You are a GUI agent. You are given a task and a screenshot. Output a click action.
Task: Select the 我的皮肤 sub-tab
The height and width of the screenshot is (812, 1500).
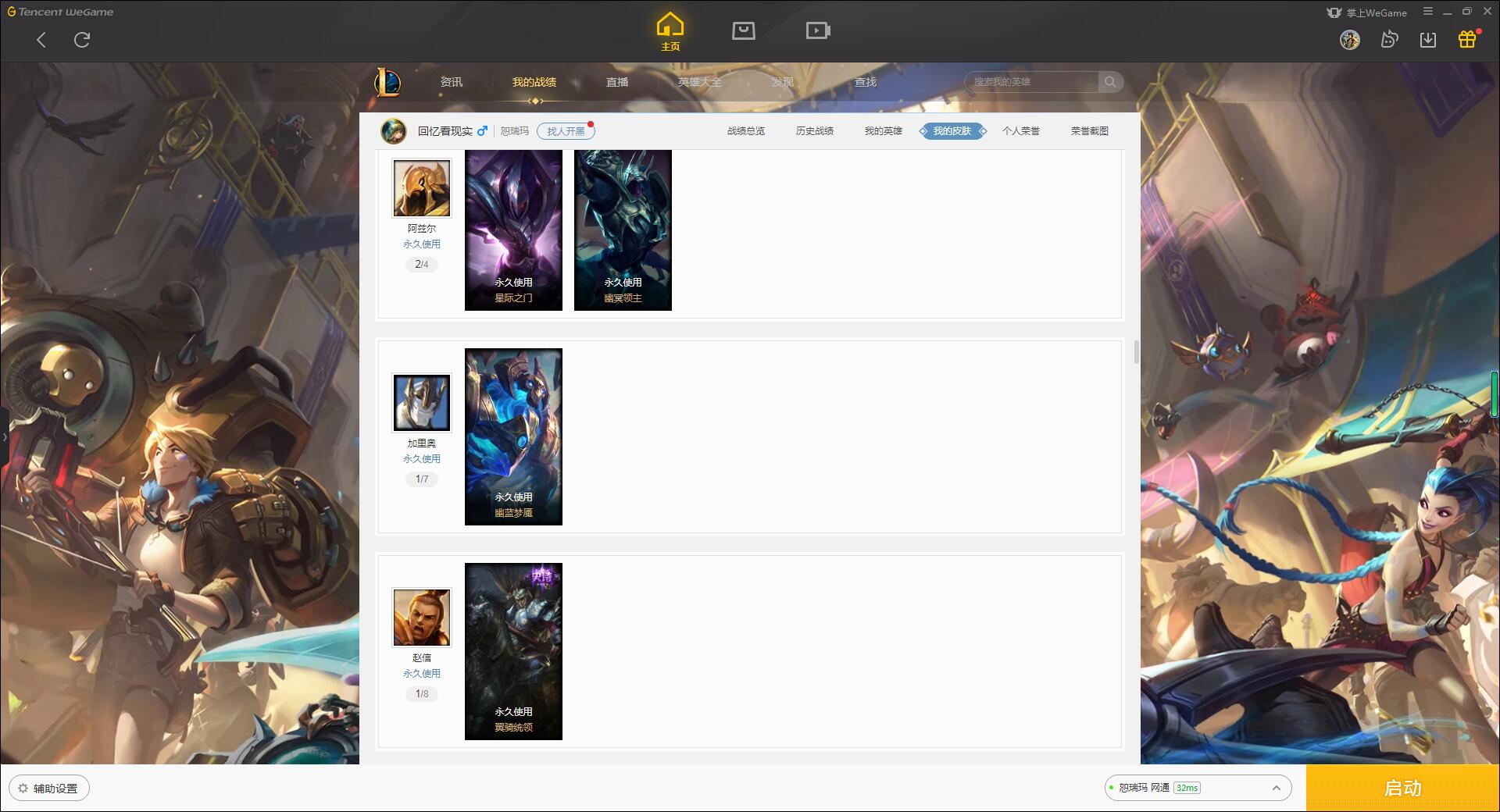[952, 131]
